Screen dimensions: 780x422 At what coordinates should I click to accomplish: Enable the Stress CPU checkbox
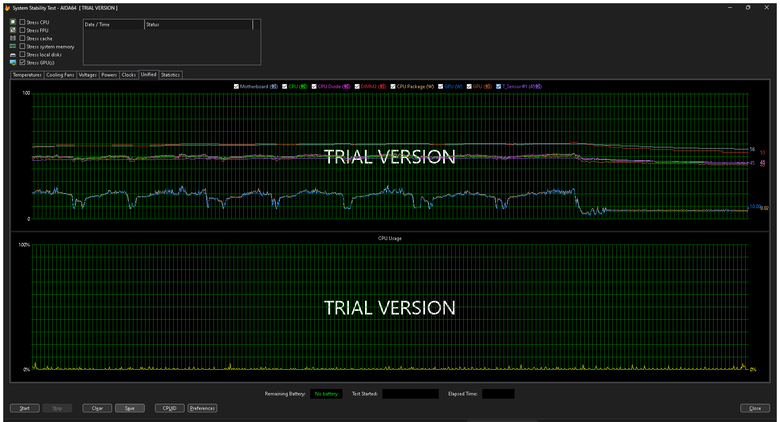22,22
